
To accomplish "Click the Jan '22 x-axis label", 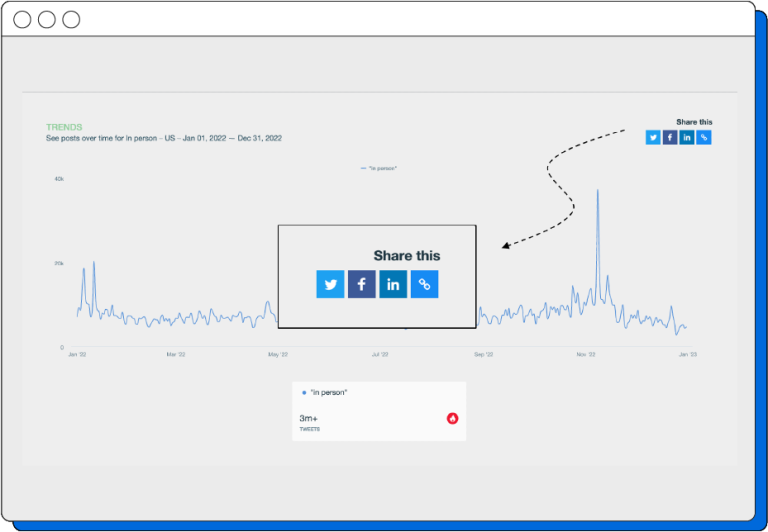I will (x=77, y=354).
